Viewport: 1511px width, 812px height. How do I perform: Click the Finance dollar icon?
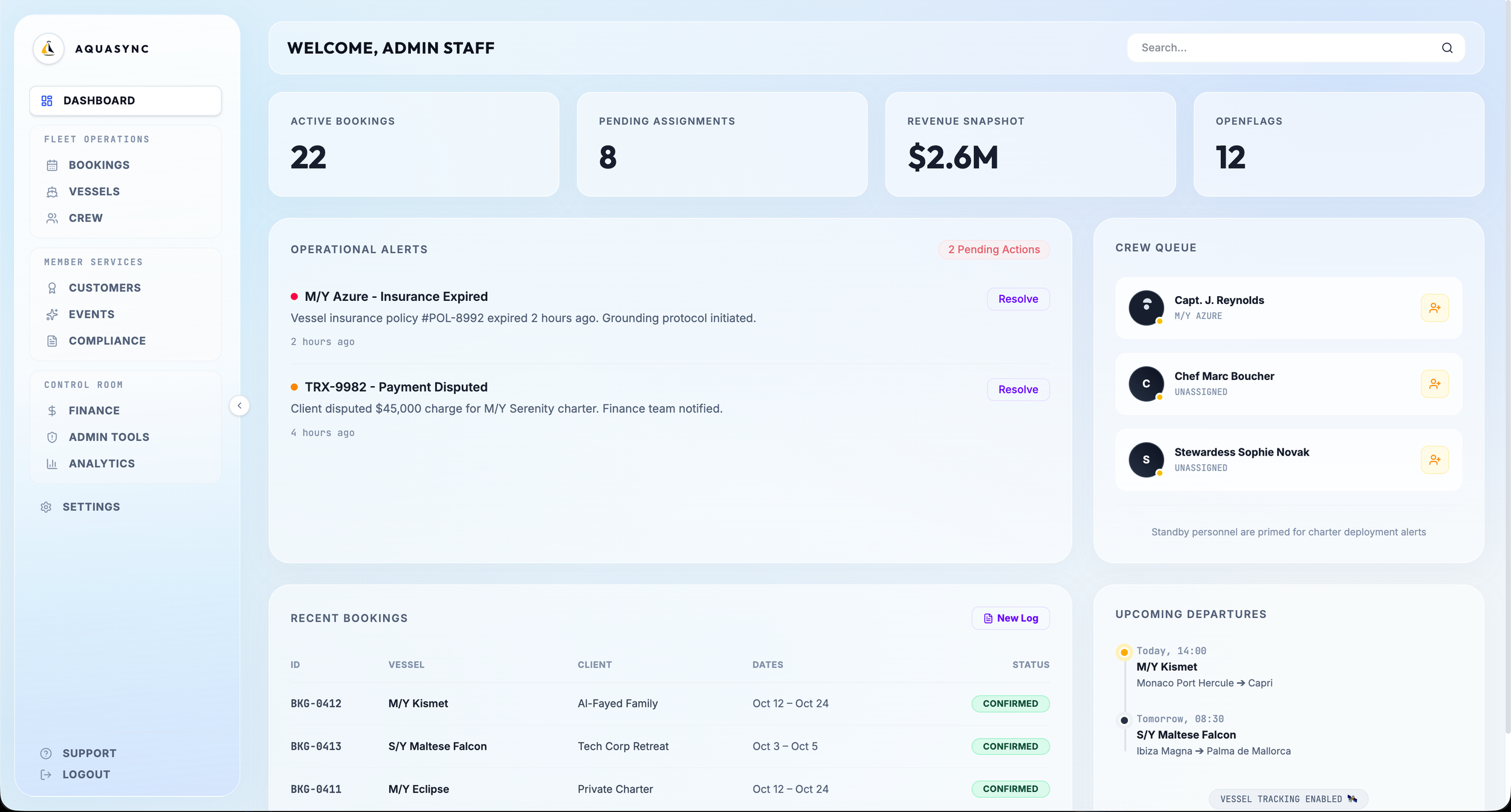52,411
